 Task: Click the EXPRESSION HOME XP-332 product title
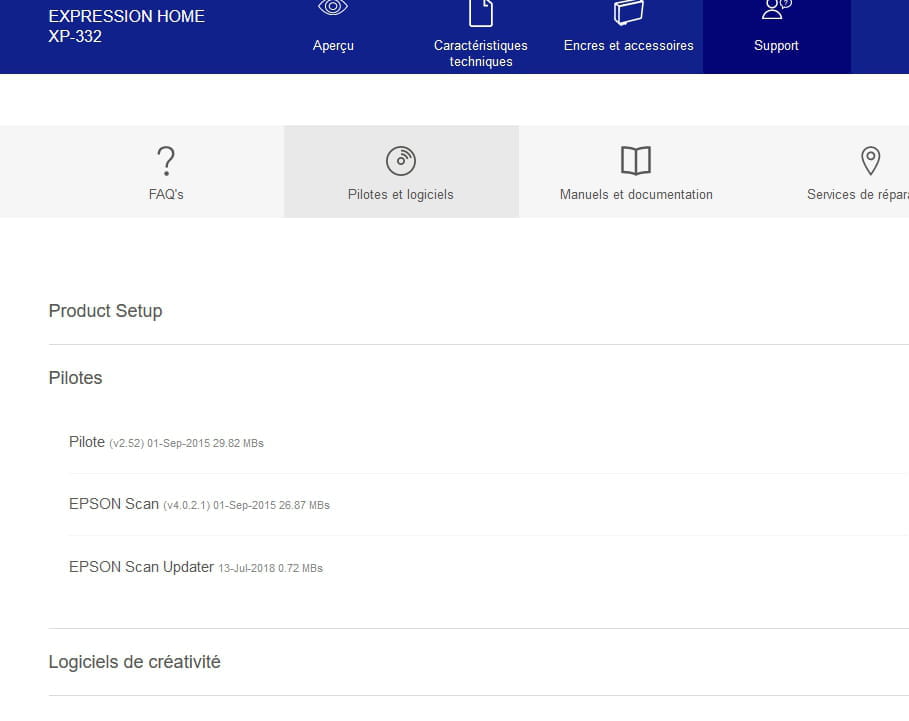coord(126,26)
